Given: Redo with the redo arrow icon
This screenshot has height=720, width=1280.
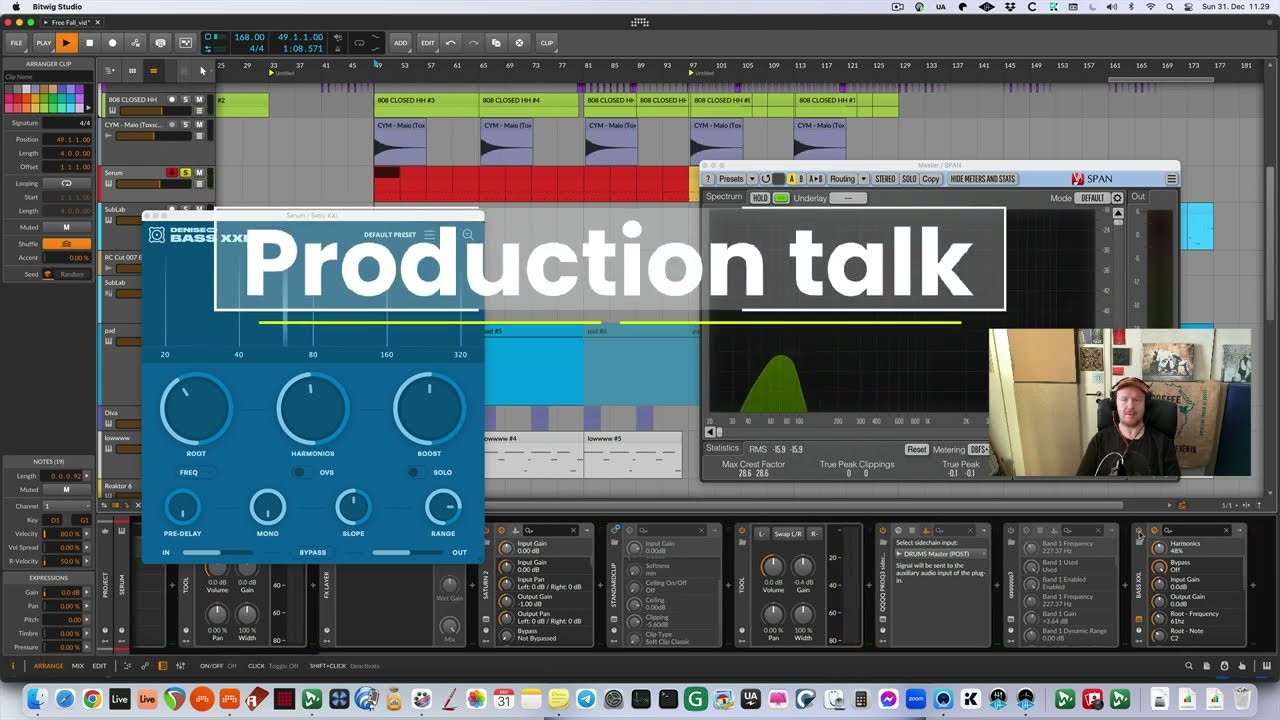Looking at the screenshot, I should coord(473,43).
